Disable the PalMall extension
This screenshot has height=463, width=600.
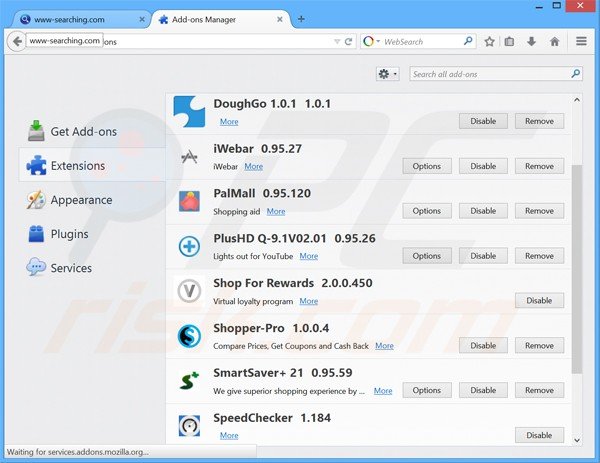click(483, 211)
